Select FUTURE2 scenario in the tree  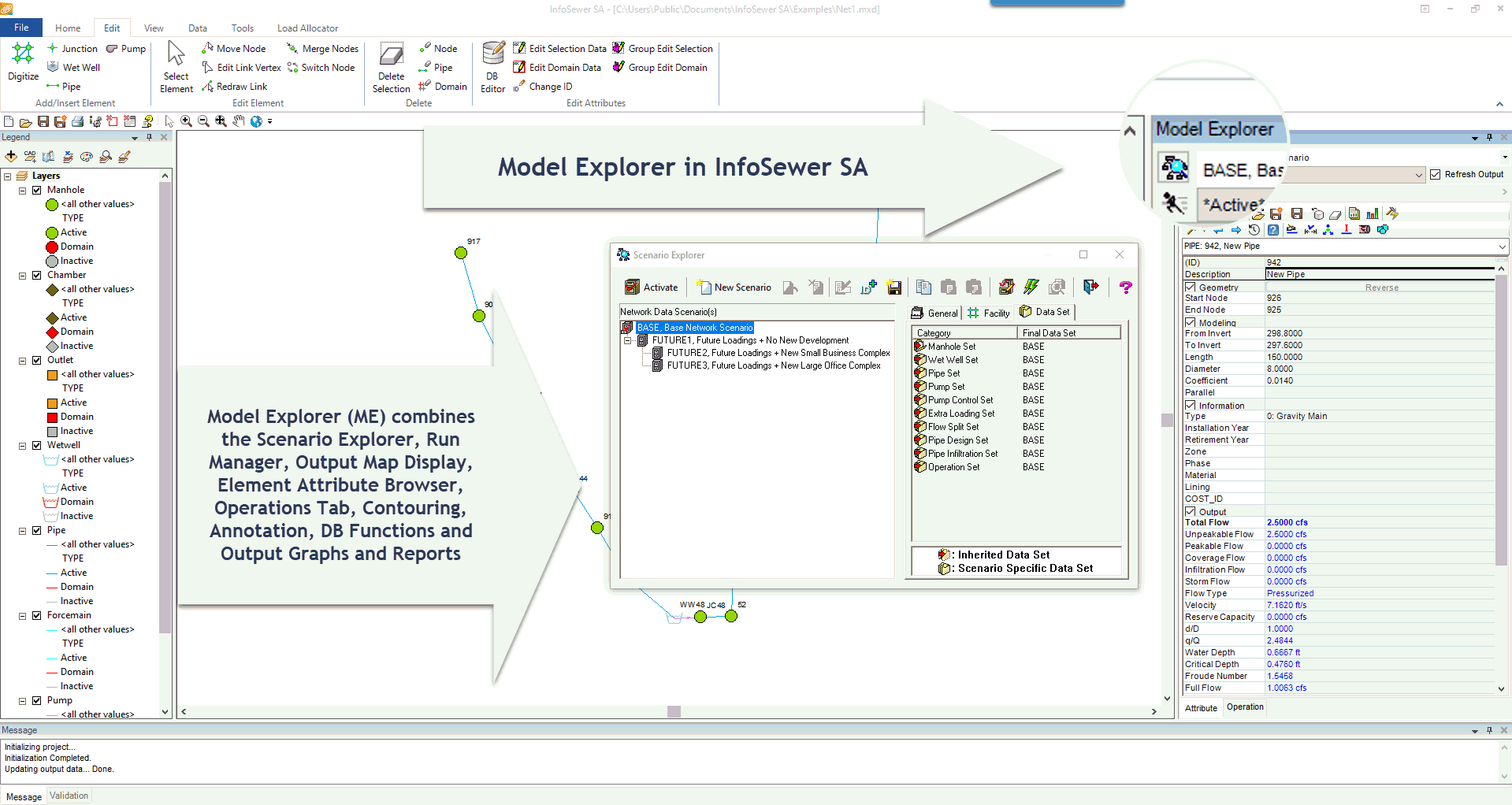(778, 353)
